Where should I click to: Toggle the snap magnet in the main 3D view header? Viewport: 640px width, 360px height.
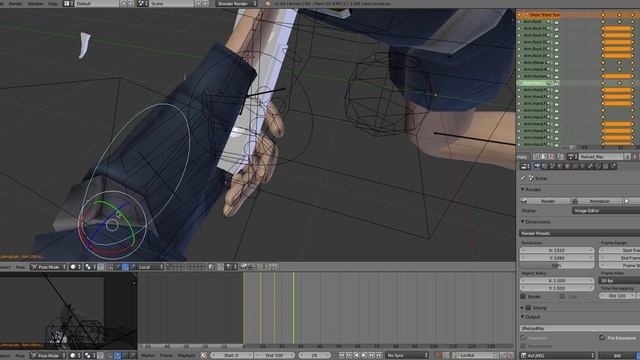point(220,267)
